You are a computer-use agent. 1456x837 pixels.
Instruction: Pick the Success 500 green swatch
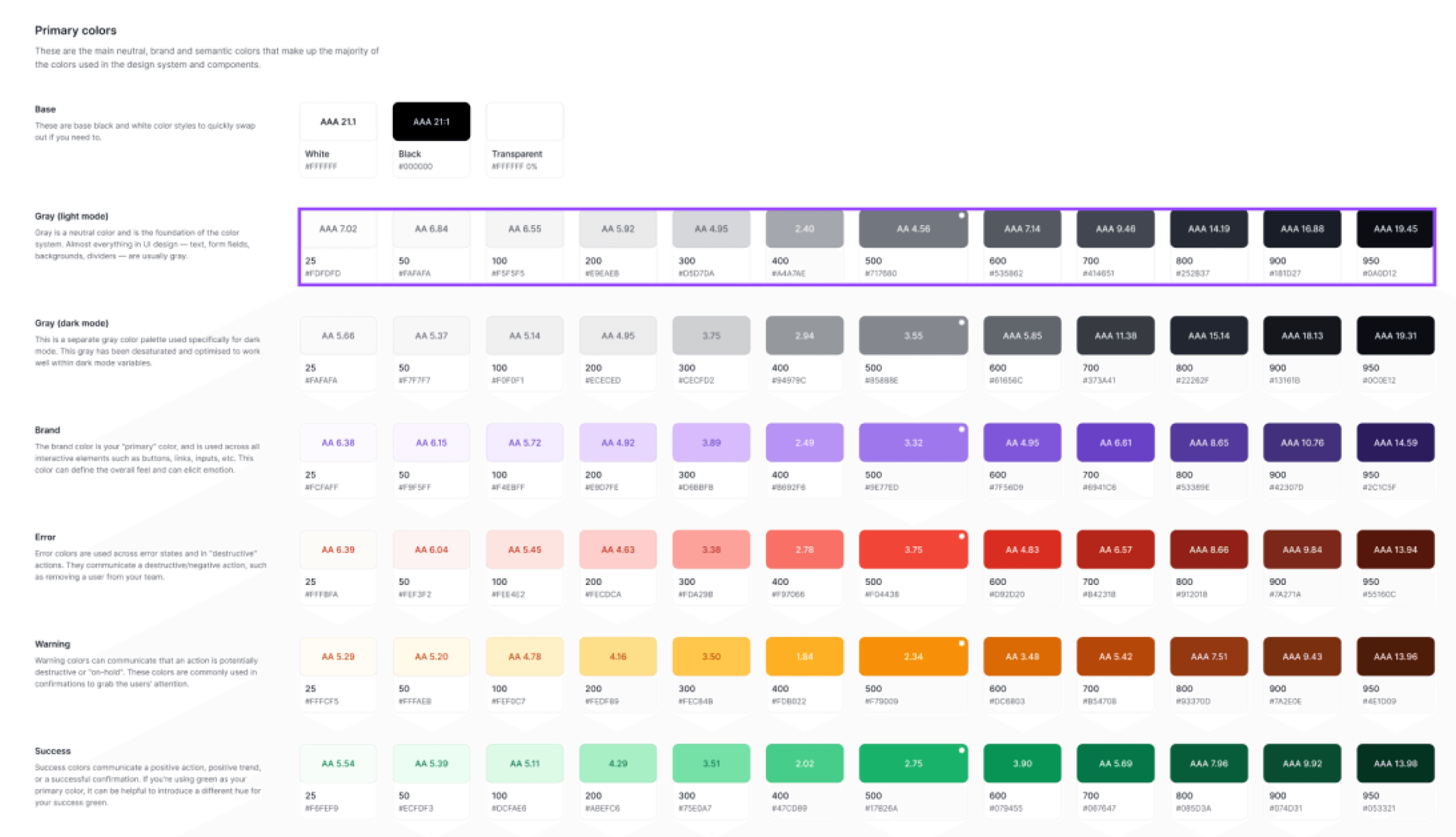coord(913,763)
